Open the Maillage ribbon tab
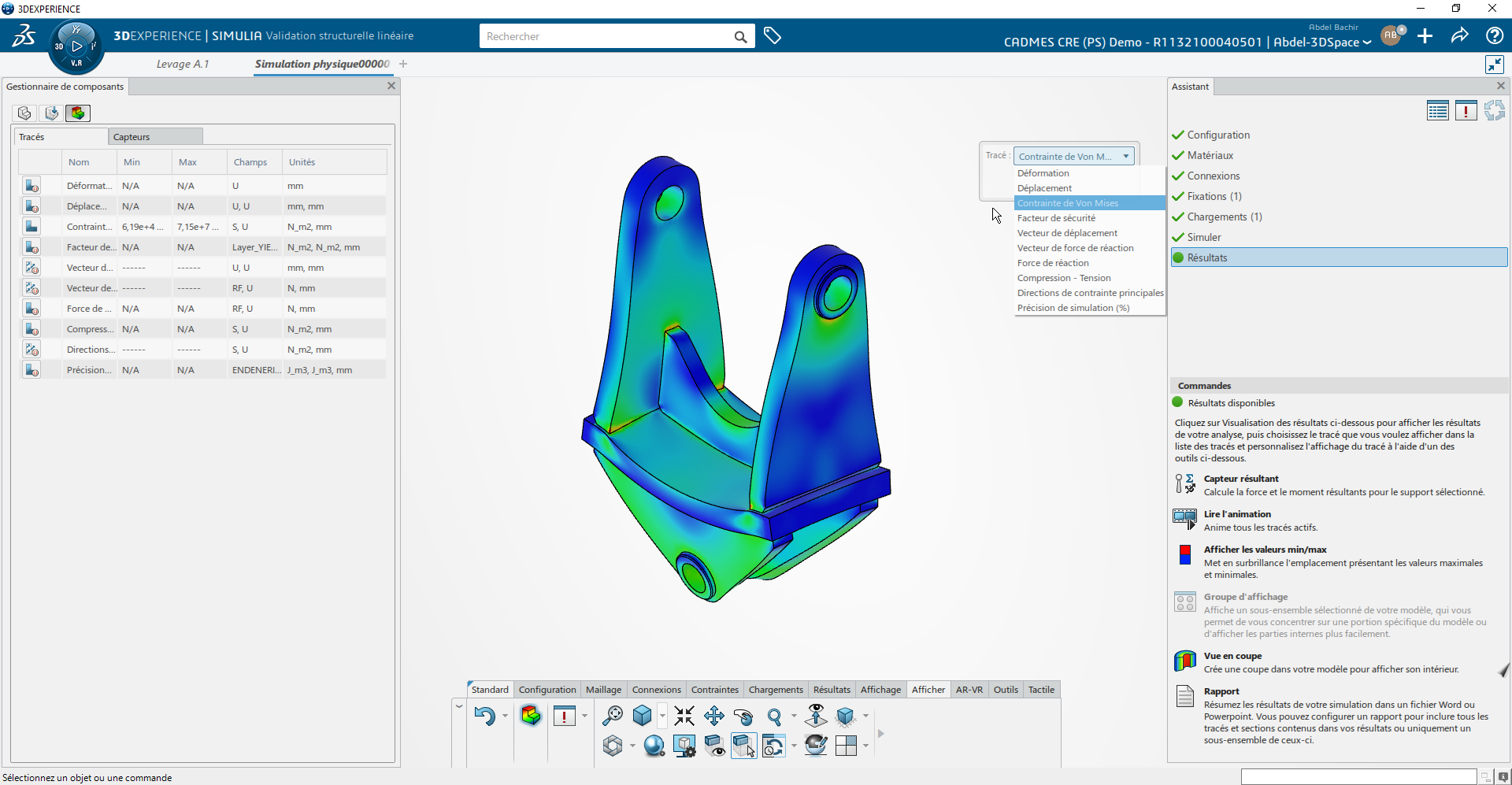Screen dimensions: 1512x785 [603, 689]
